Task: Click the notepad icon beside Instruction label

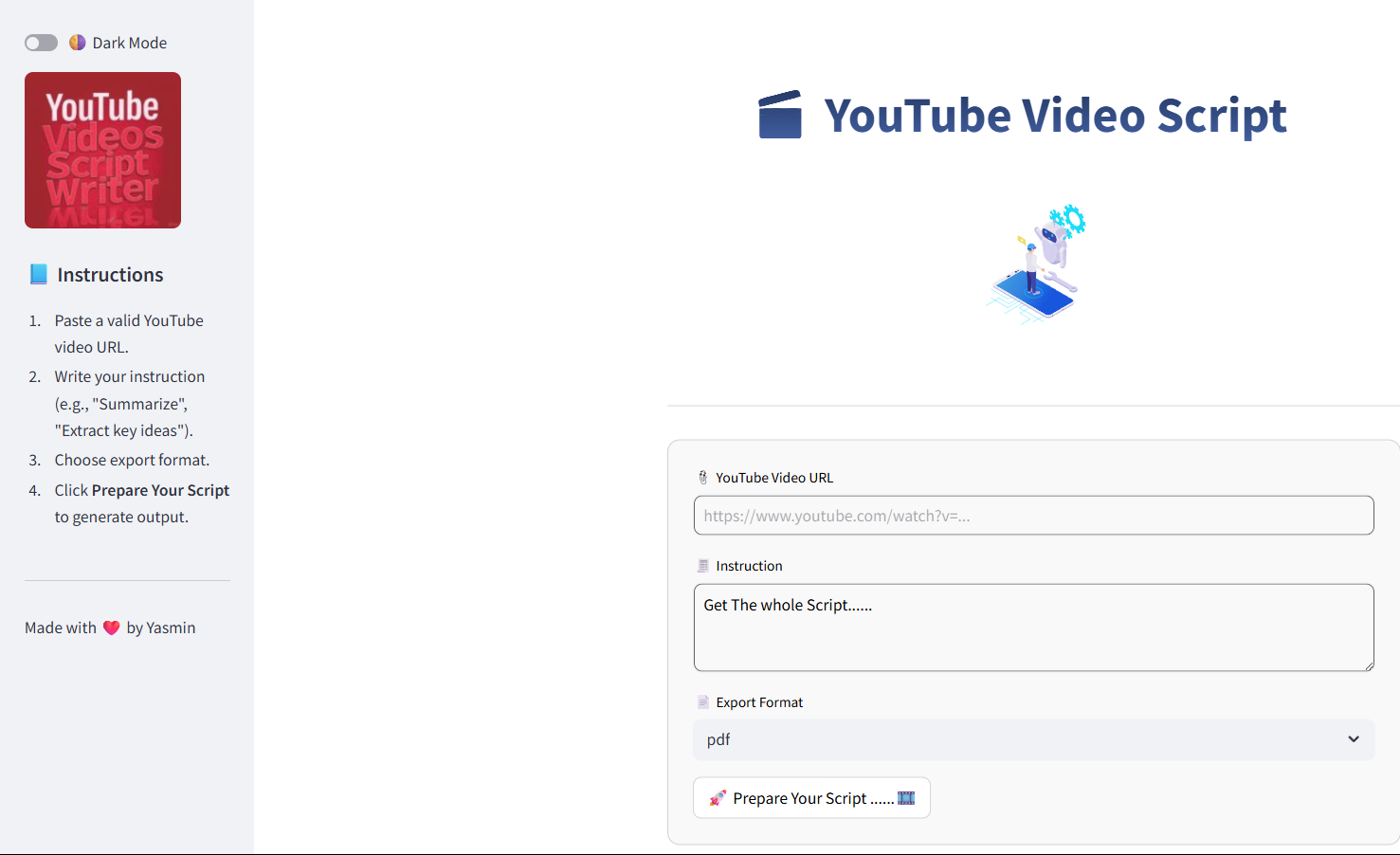Action: pos(702,566)
